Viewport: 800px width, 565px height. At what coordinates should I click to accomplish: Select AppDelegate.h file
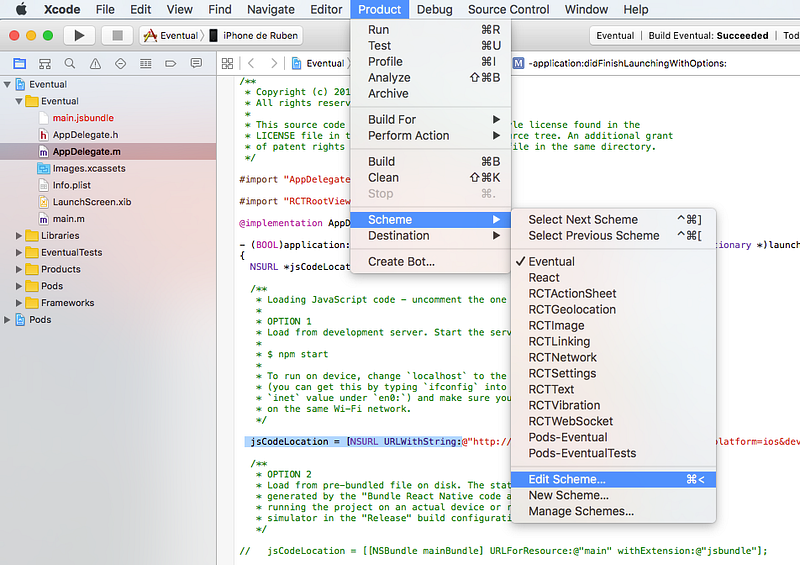[108, 135]
